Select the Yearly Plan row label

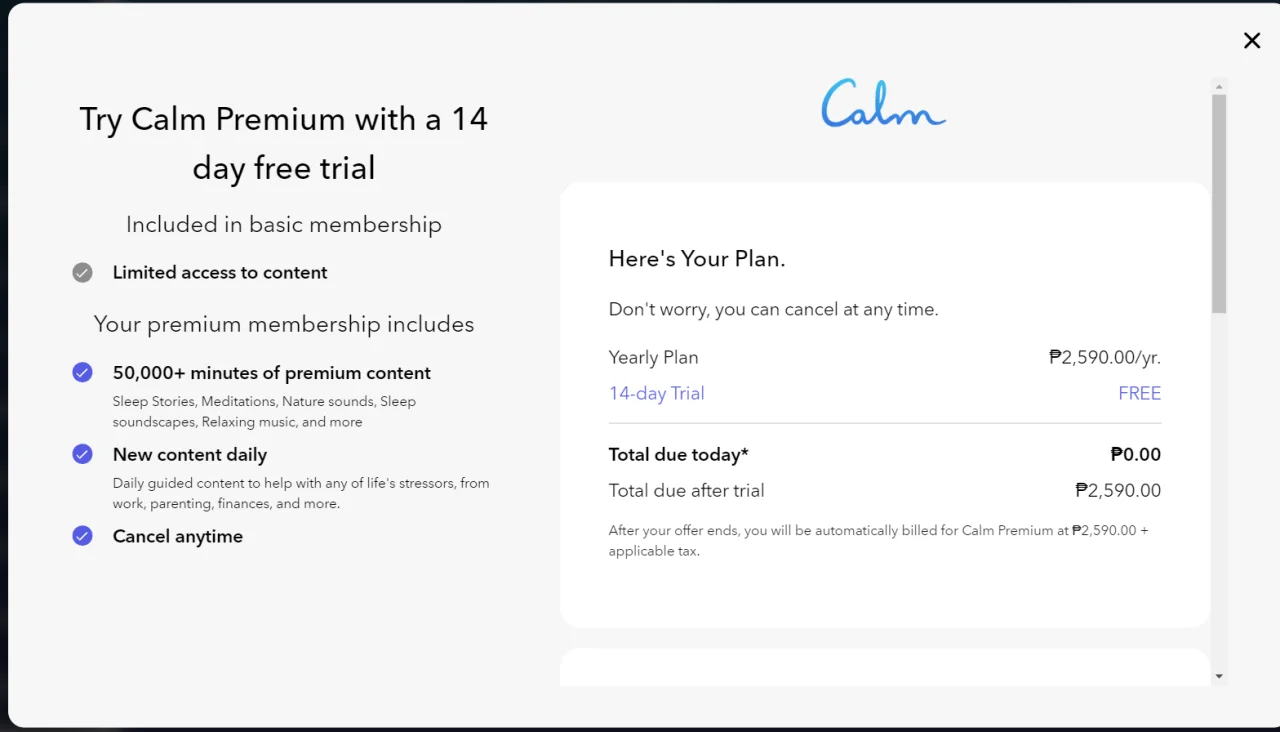pos(653,357)
